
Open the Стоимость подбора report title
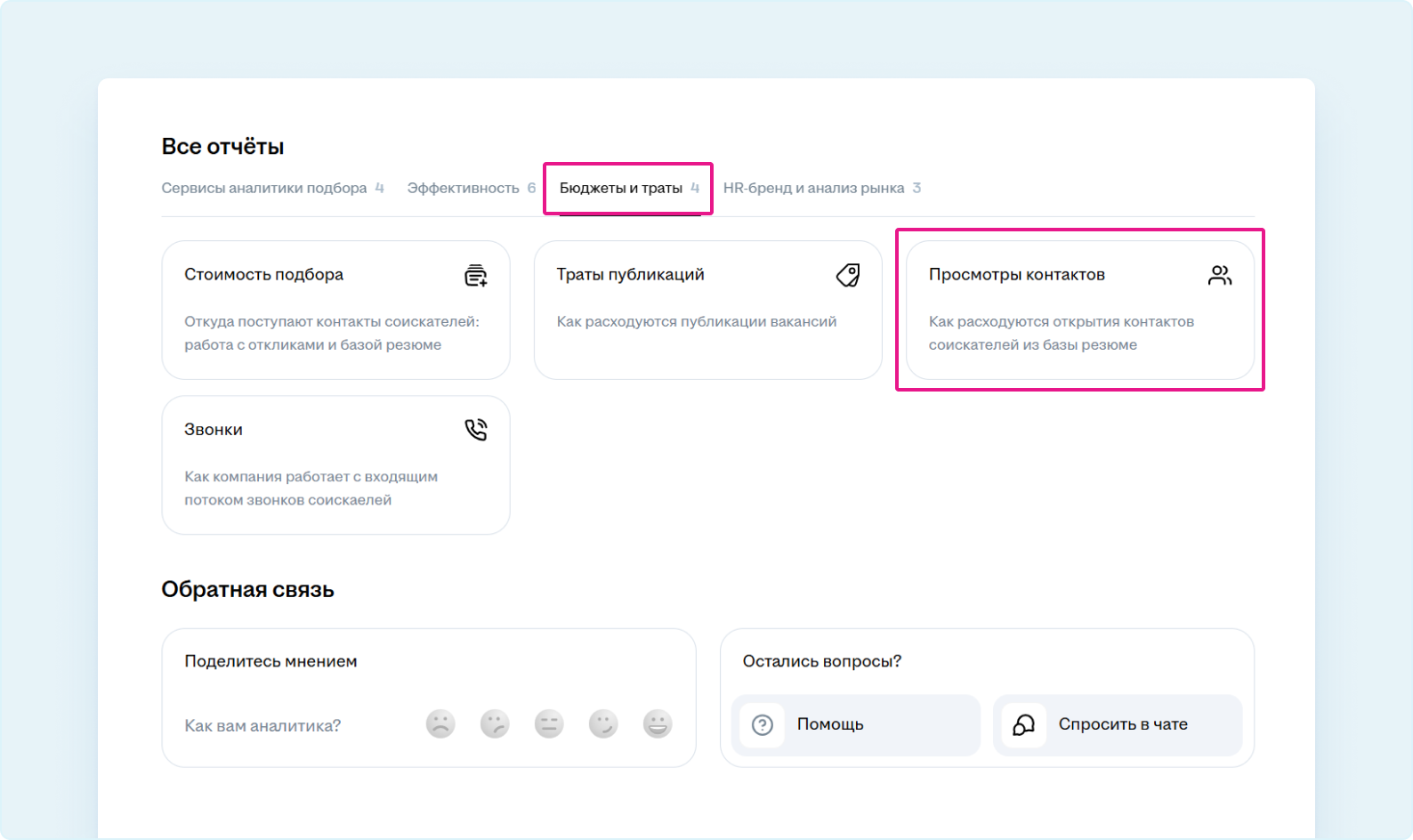(x=263, y=275)
